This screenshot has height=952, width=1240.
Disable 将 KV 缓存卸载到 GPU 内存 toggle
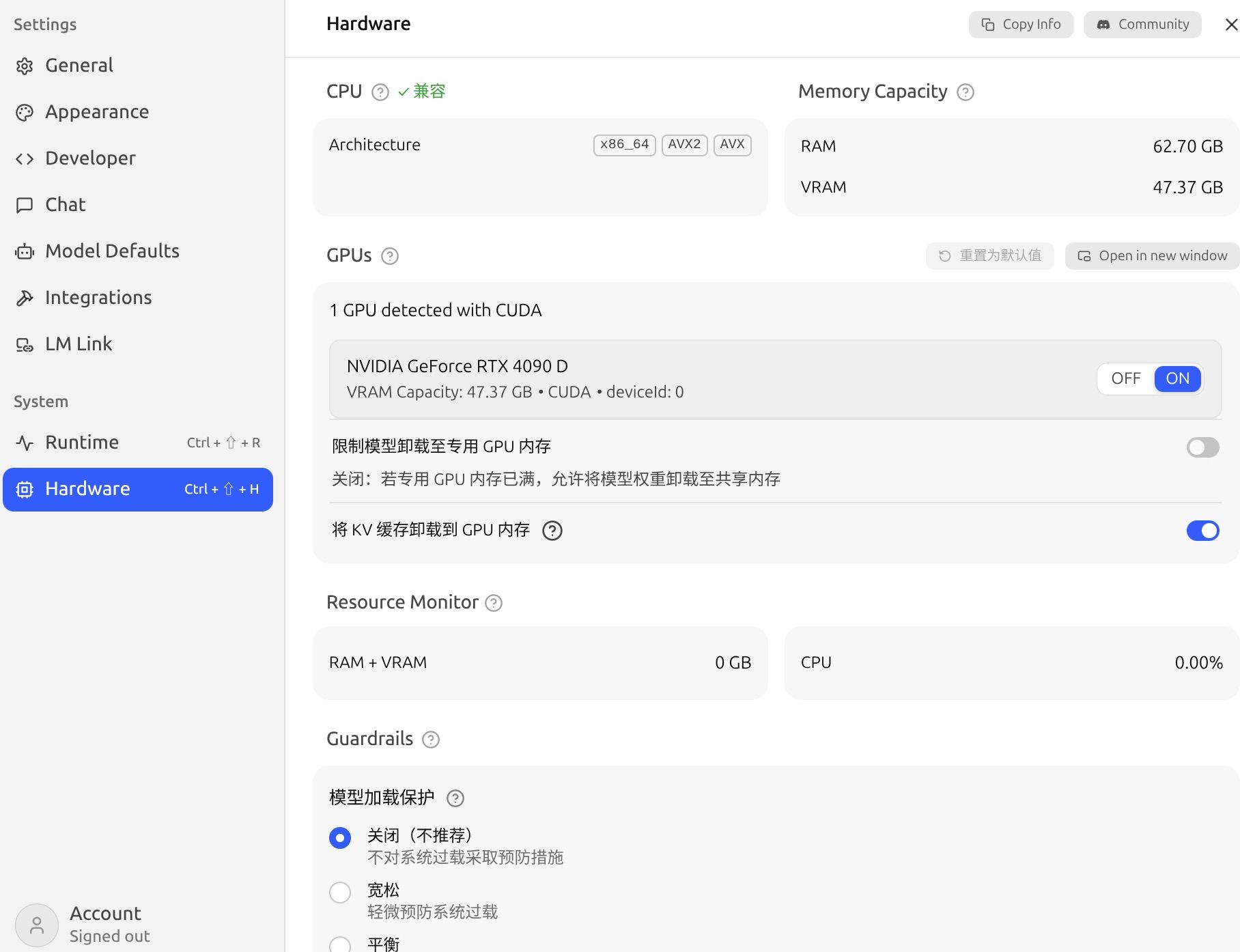(1203, 531)
